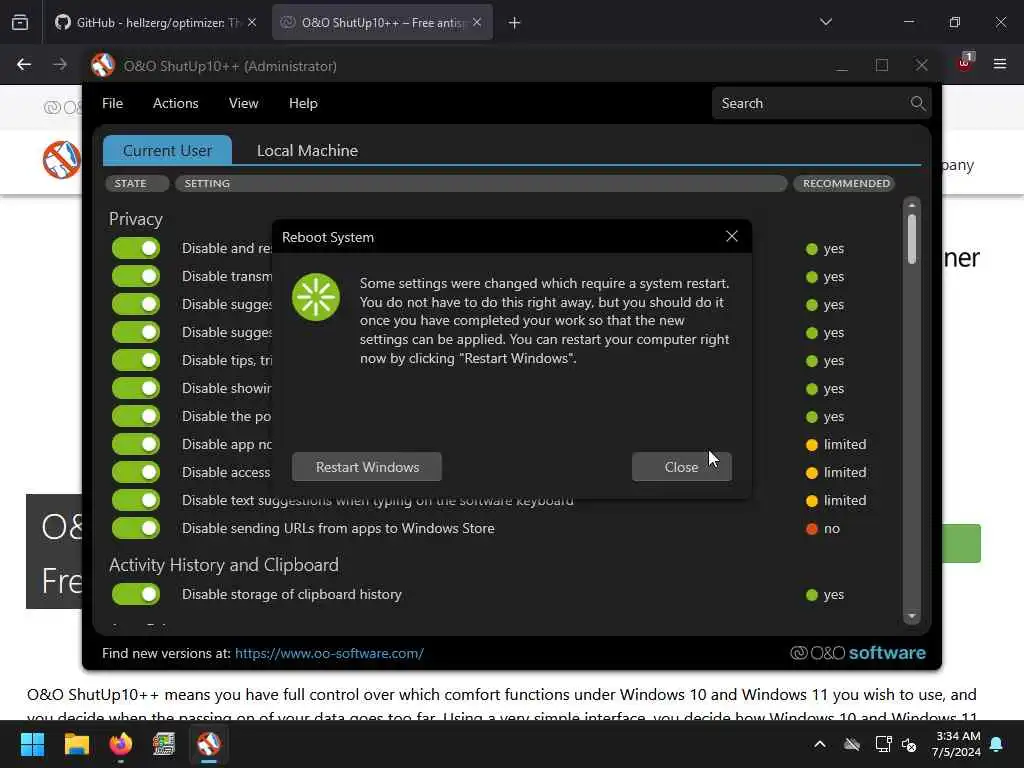The image size is (1024, 768).
Task: Click the green reboot asterisk icon in dialog
Action: pyautogui.click(x=316, y=297)
